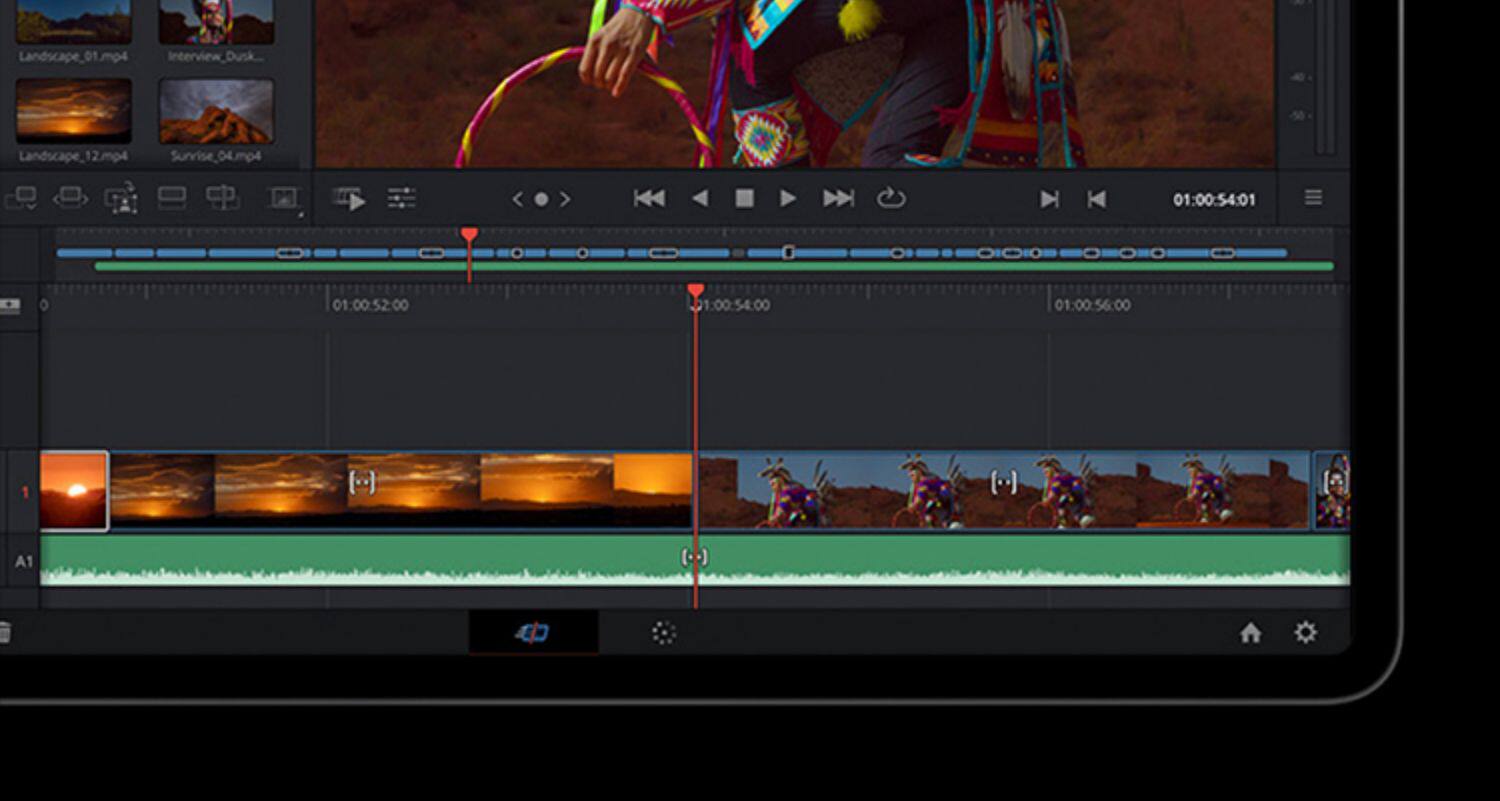The width and height of the screenshot is (1500, 801).
Task: Click the 01:00:56:00 mark on the ruler
Action: 1092,305
